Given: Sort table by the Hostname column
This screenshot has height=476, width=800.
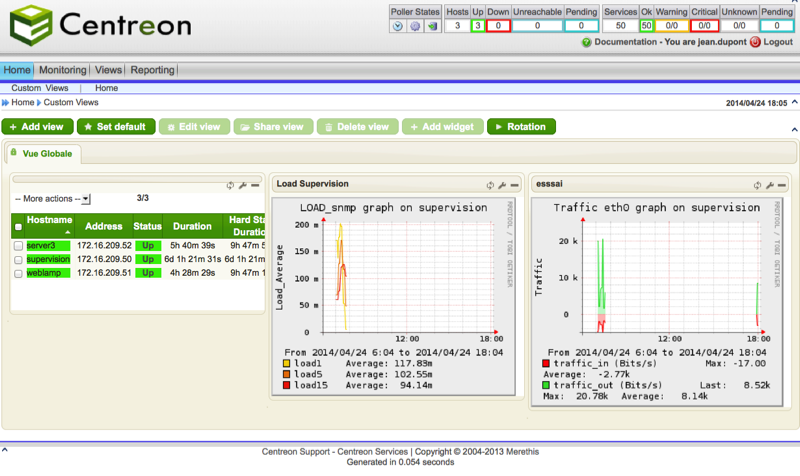Looking at the screenshot, I should click(x=49, y=220).
